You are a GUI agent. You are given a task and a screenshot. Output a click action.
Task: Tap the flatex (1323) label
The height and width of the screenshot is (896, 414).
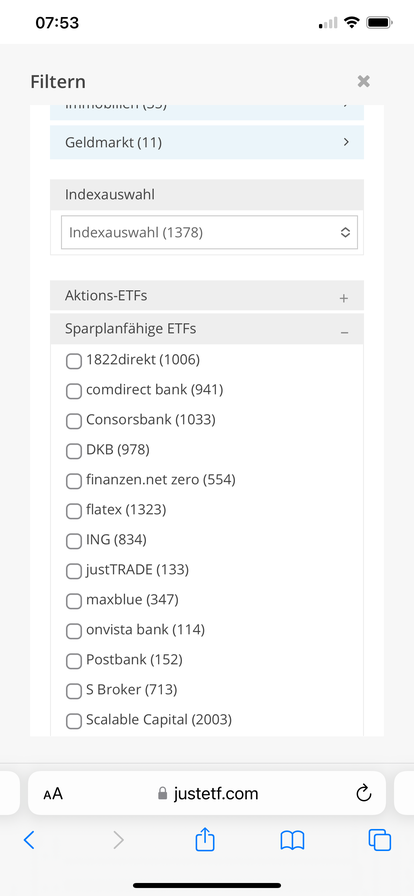coord(126,509)
